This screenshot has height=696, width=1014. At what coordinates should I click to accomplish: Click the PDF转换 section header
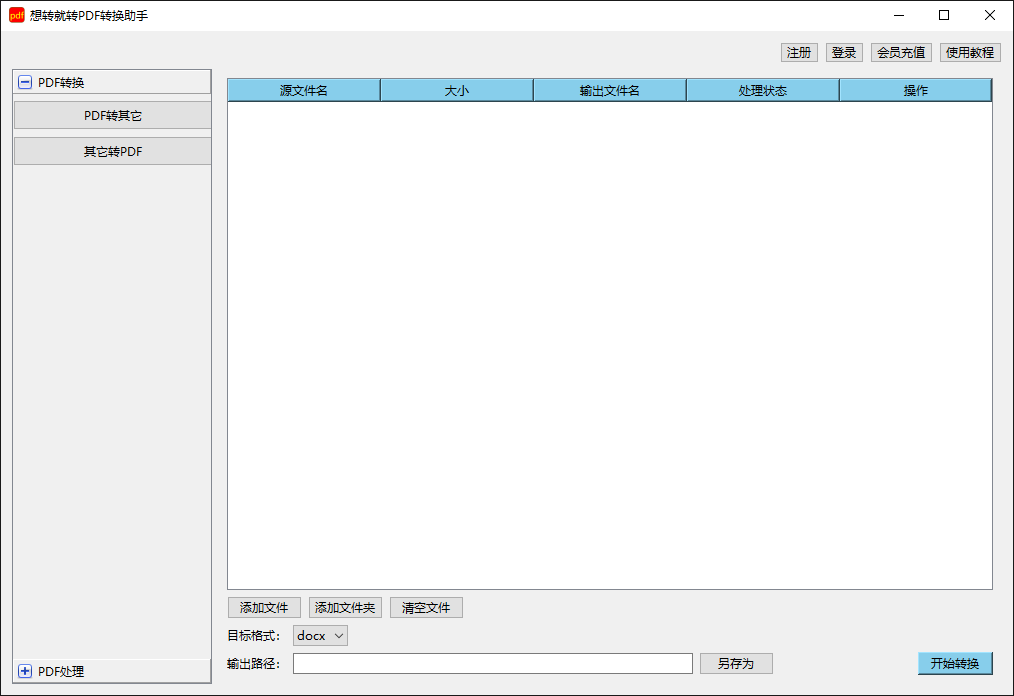112,82
